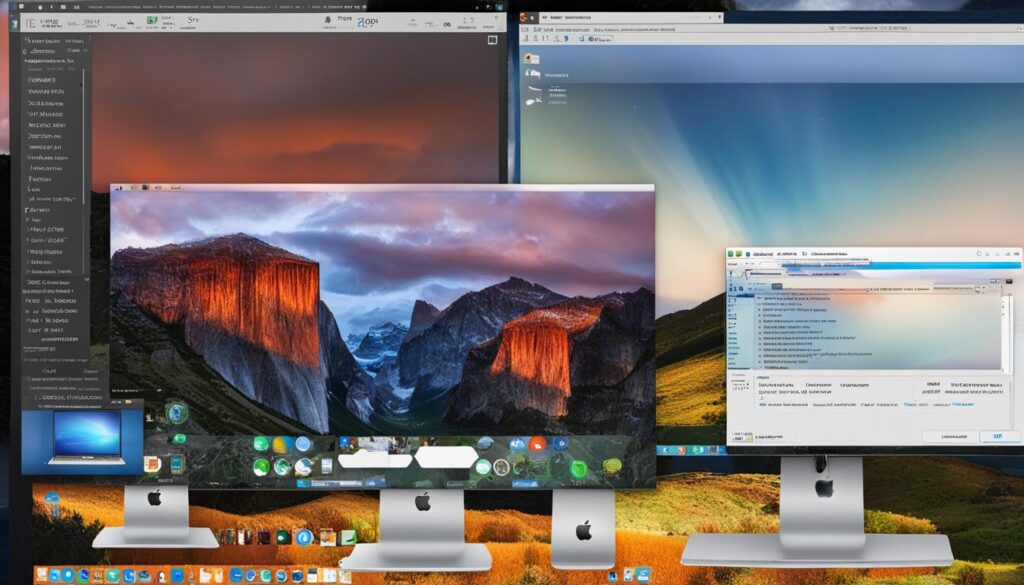Click the small square icon in the dark window's top-right corner

pyautogui.click(x=492, y=40)
